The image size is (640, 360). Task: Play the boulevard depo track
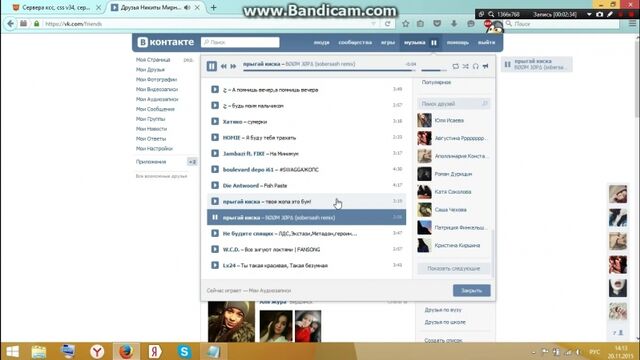click(x=215, y=169)
